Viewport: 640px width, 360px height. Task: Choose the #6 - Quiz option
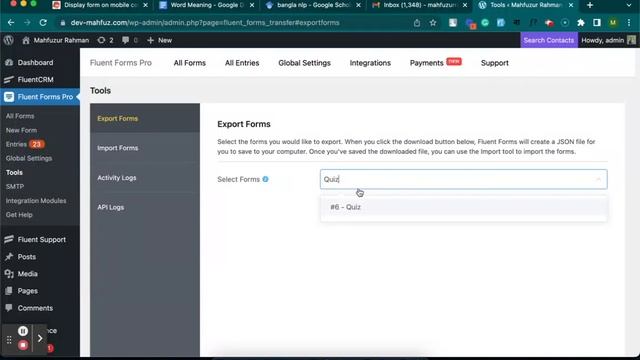click(464, 207)
